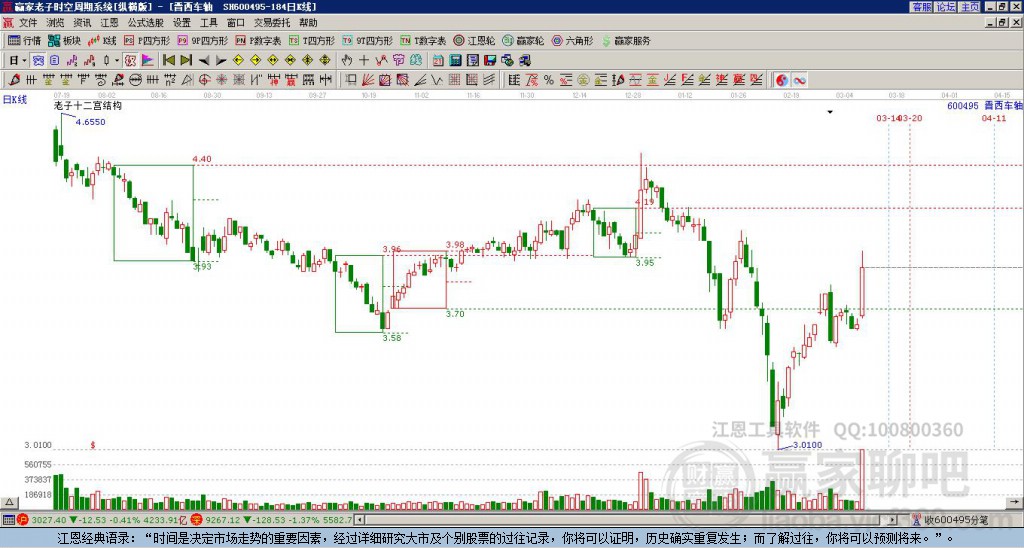Viewport: 1024px width, 548px height.
Task: Open the 板块 sector view
Action: 64,40
